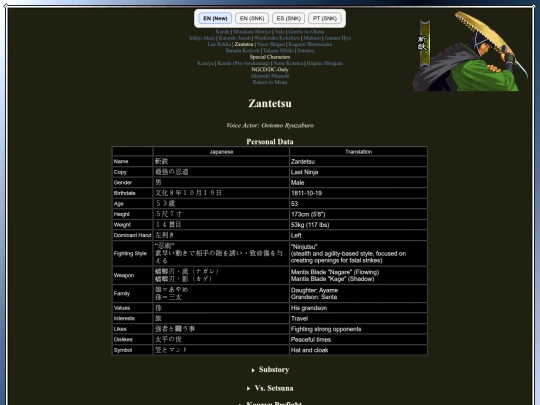Click the Dominant Hand row label

pos(133,235)
